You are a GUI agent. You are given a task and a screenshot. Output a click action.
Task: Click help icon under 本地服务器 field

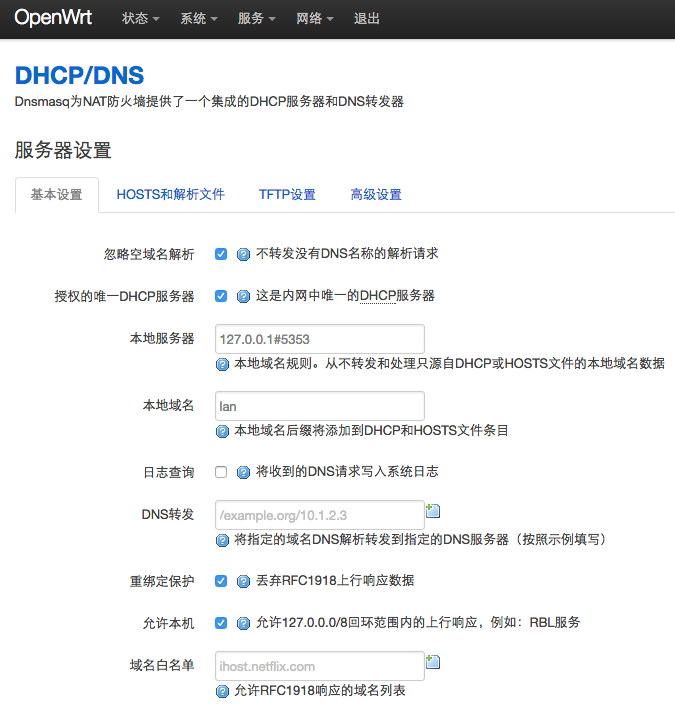click(x=222, y=364)
